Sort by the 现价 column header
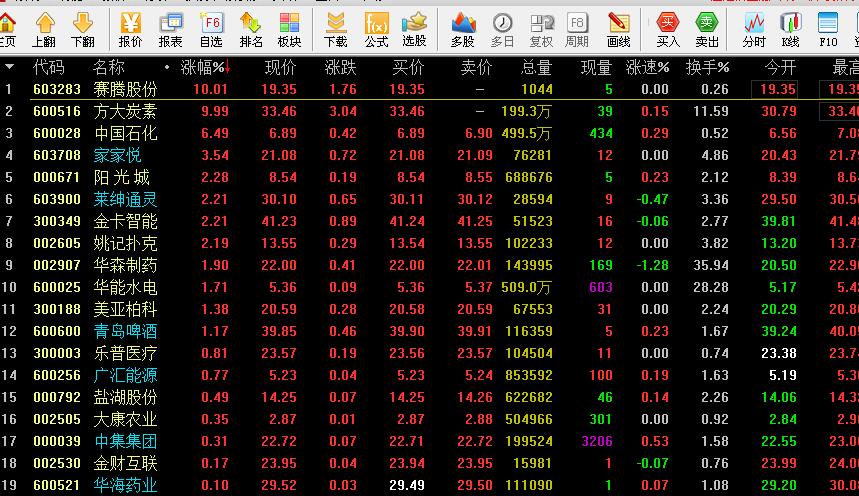 tap(280, 67)
